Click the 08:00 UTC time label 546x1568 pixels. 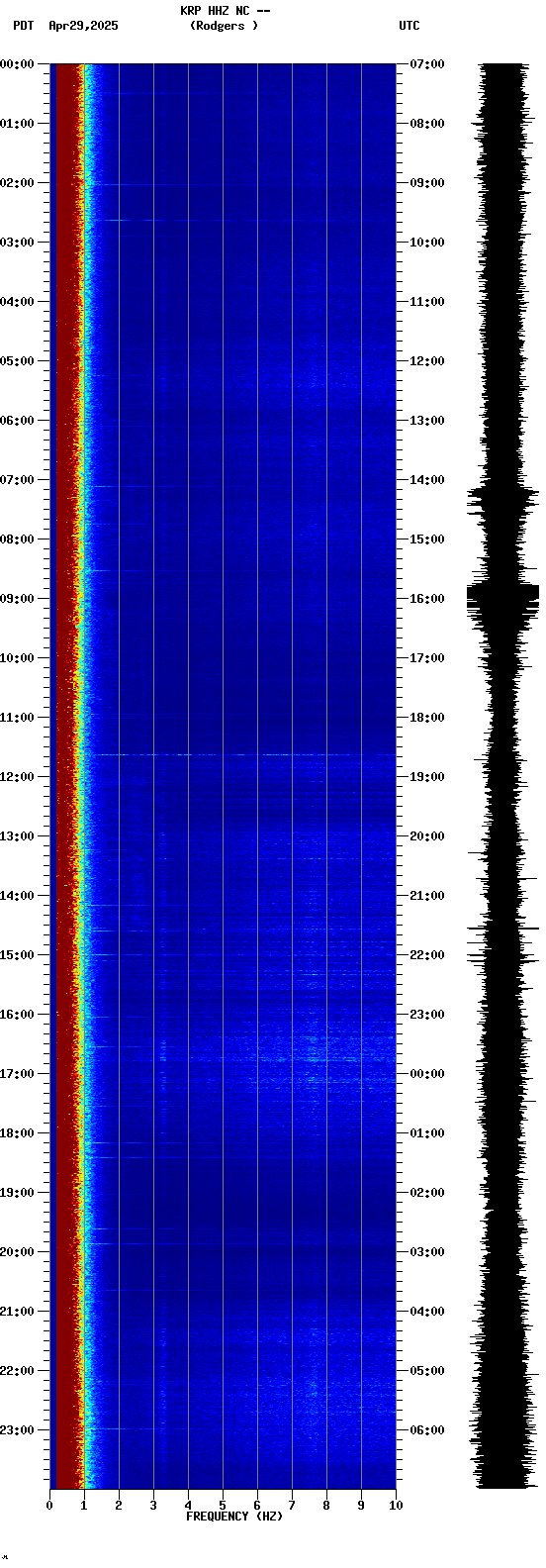[426, 124]
